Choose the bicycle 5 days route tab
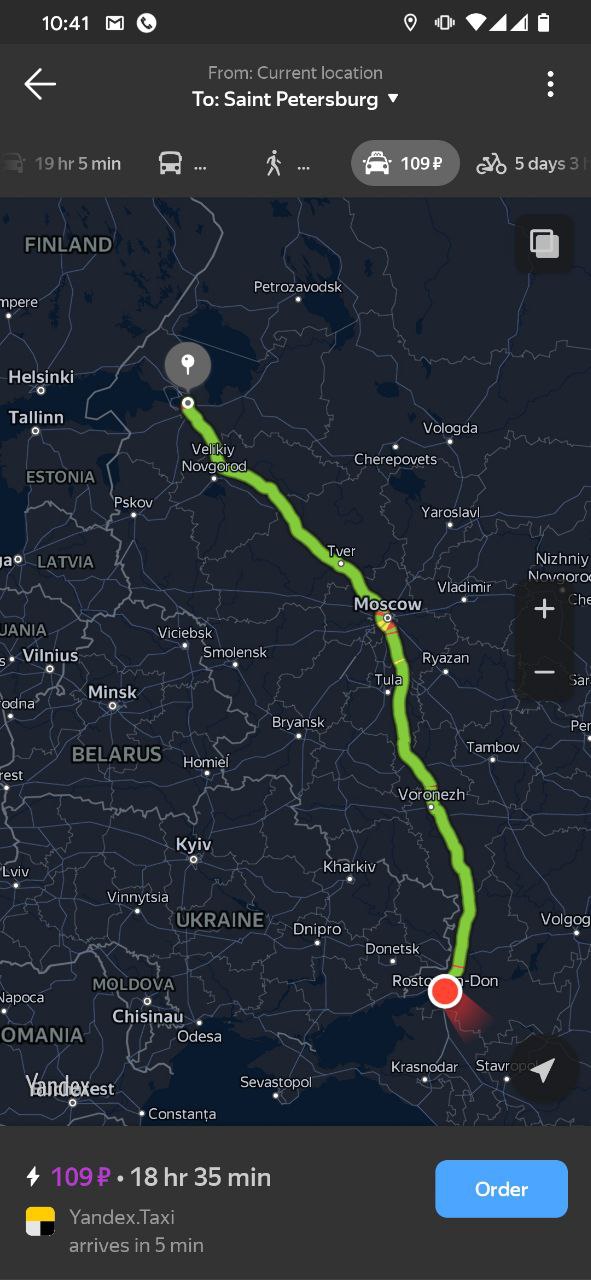Screen dimensions: 591x1280 532,163
